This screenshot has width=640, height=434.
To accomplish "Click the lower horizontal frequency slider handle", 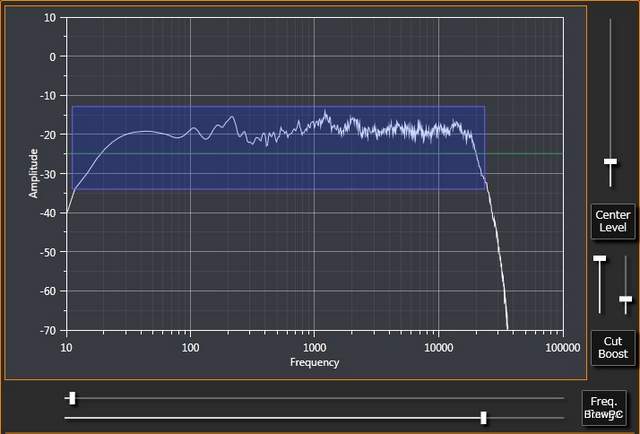I will 483,417.
